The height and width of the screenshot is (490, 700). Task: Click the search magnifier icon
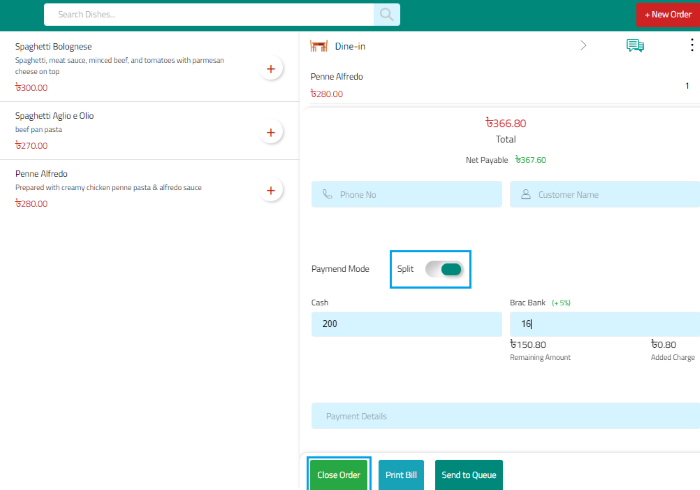[x=386, y=15]
